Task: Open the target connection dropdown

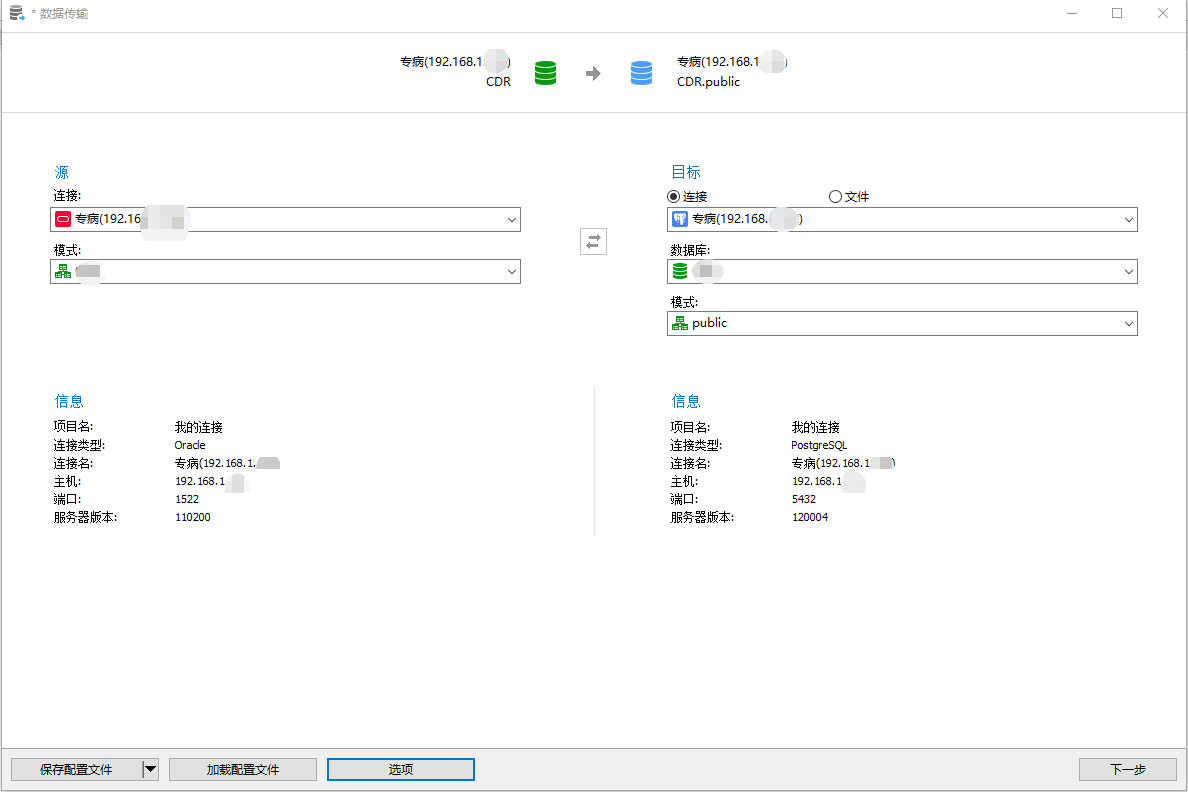Action: (1129, 220)
